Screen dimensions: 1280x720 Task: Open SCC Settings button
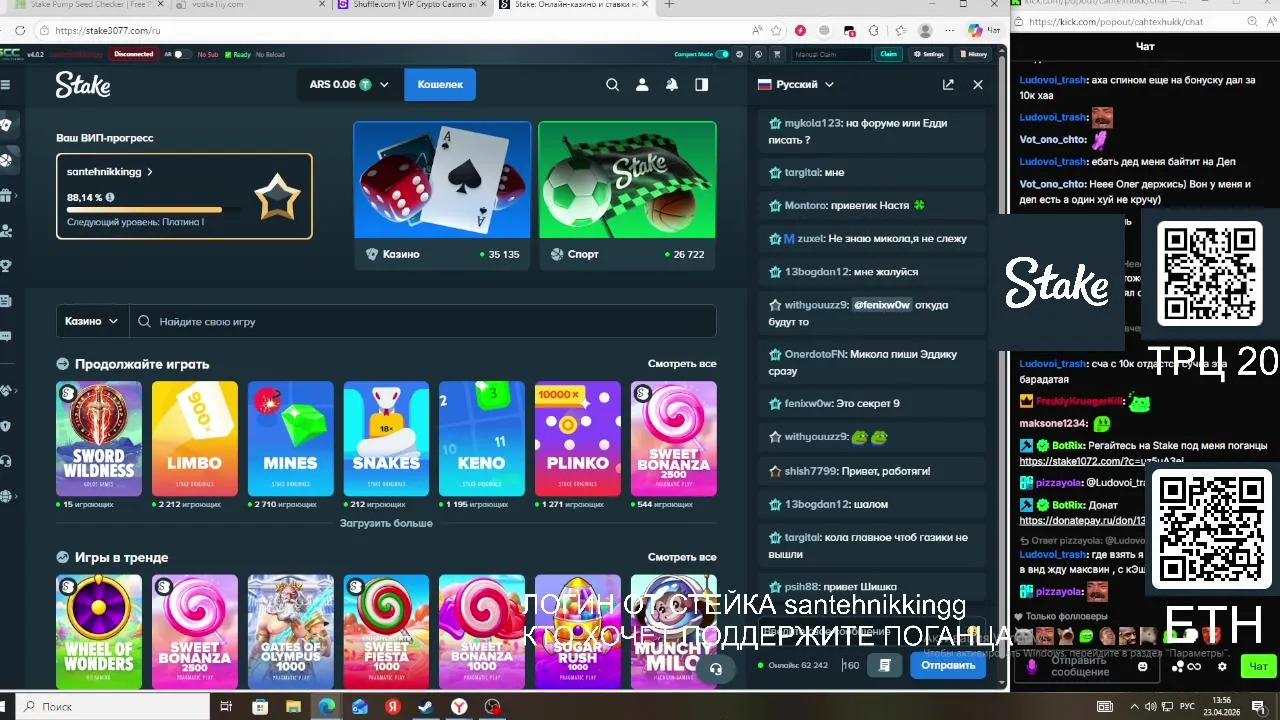coord(928,54)
